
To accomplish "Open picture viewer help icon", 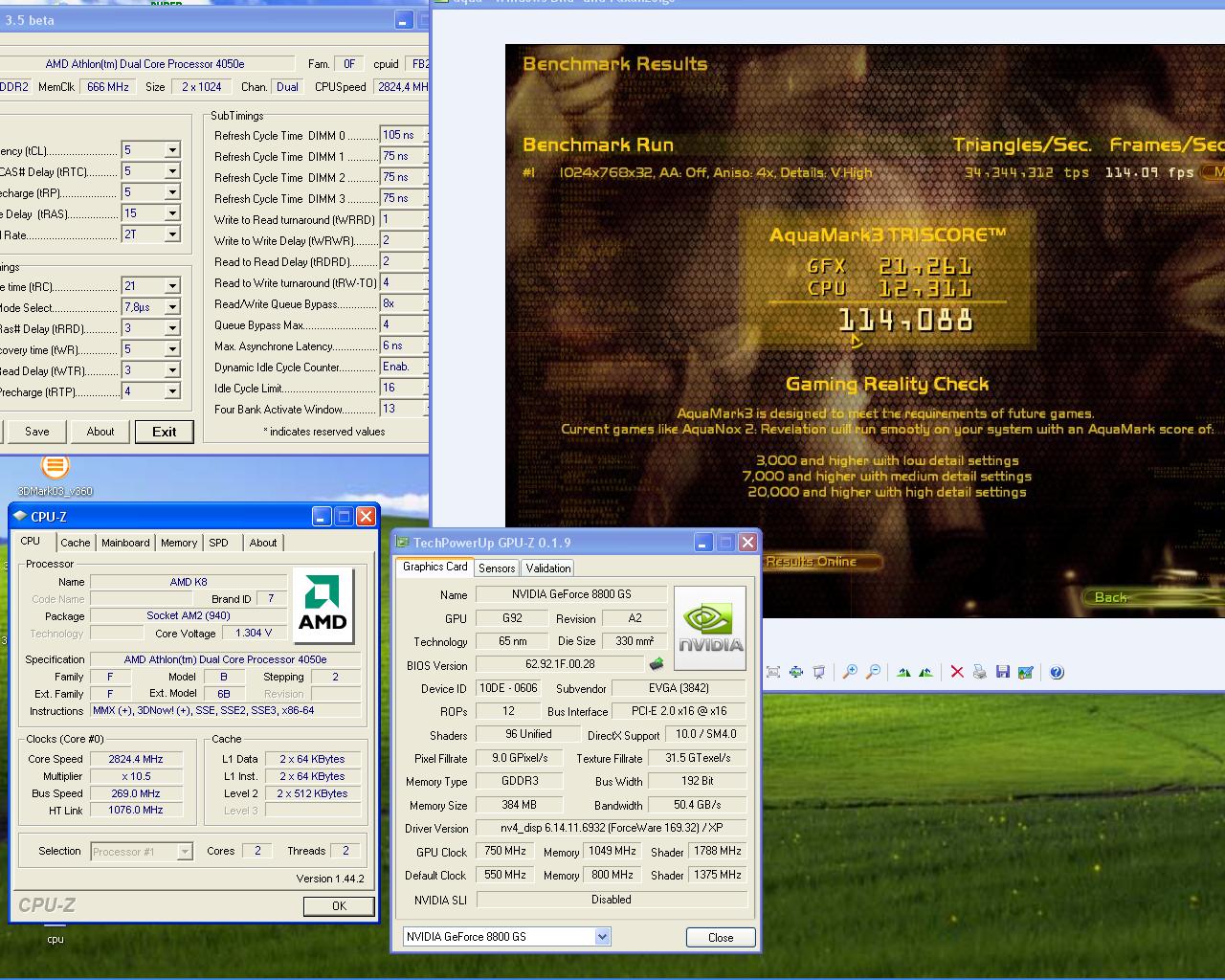I will tap(1057, 672).
